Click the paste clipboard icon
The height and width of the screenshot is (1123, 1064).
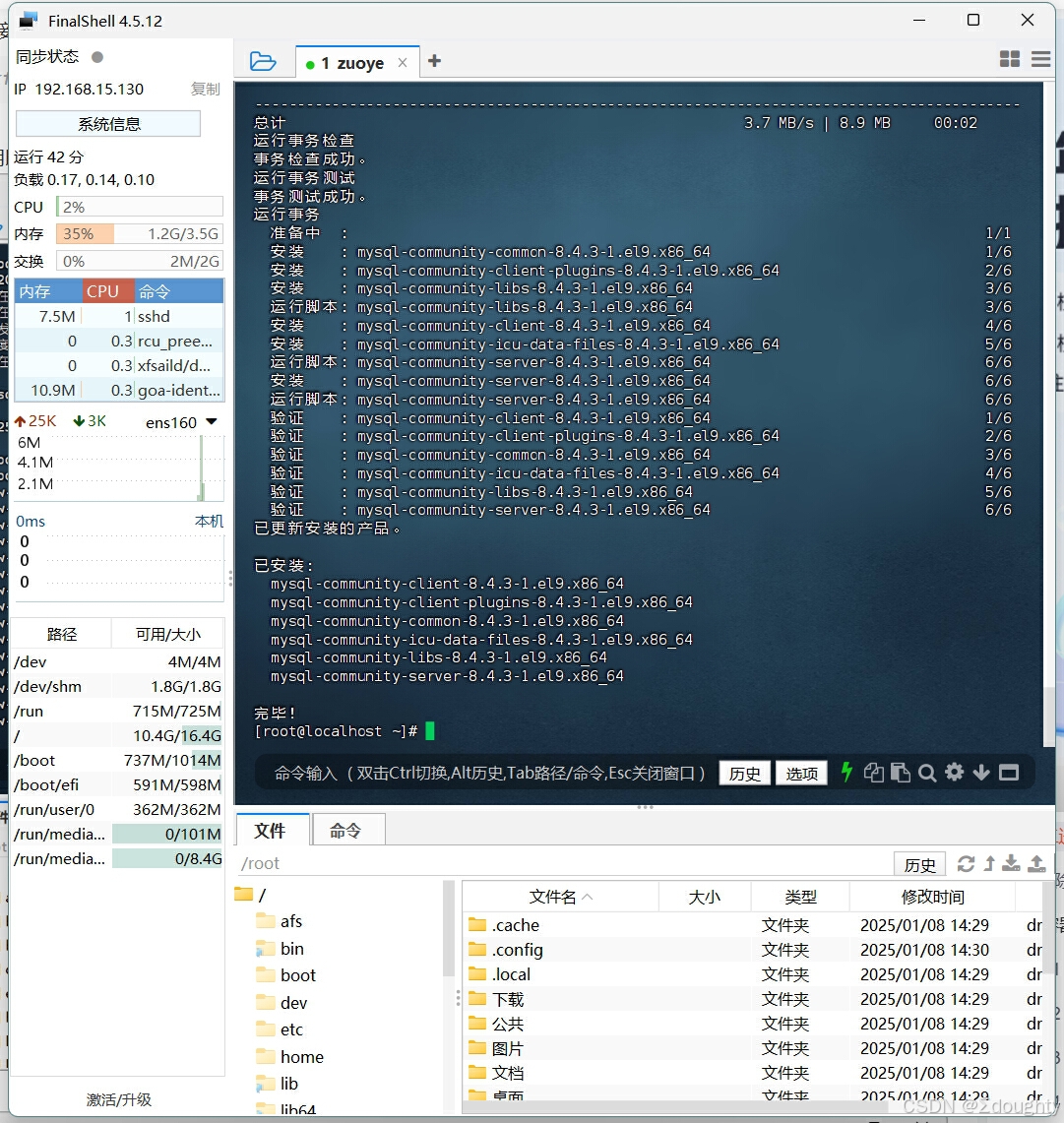(x=901, y=773)
